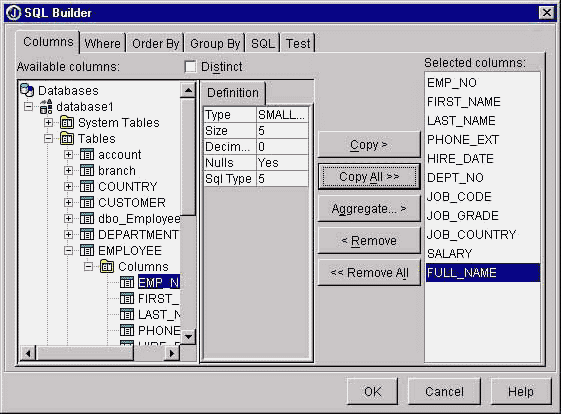This screenshot has height=414, width=561.
Task: Expand the account table node
Action: (x=68, y=155)
